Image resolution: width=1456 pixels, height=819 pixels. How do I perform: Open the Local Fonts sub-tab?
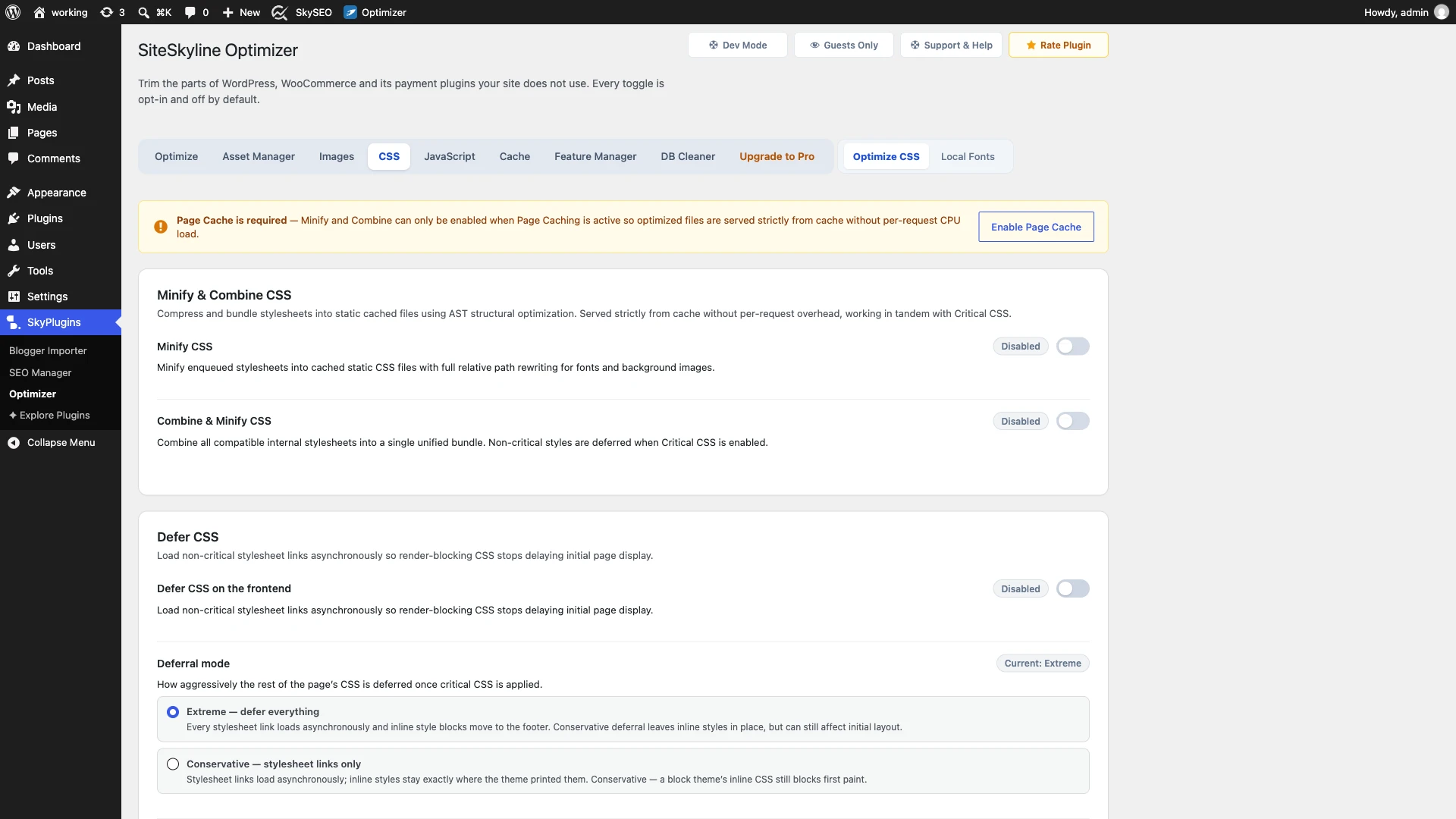(x=968, y=156)
